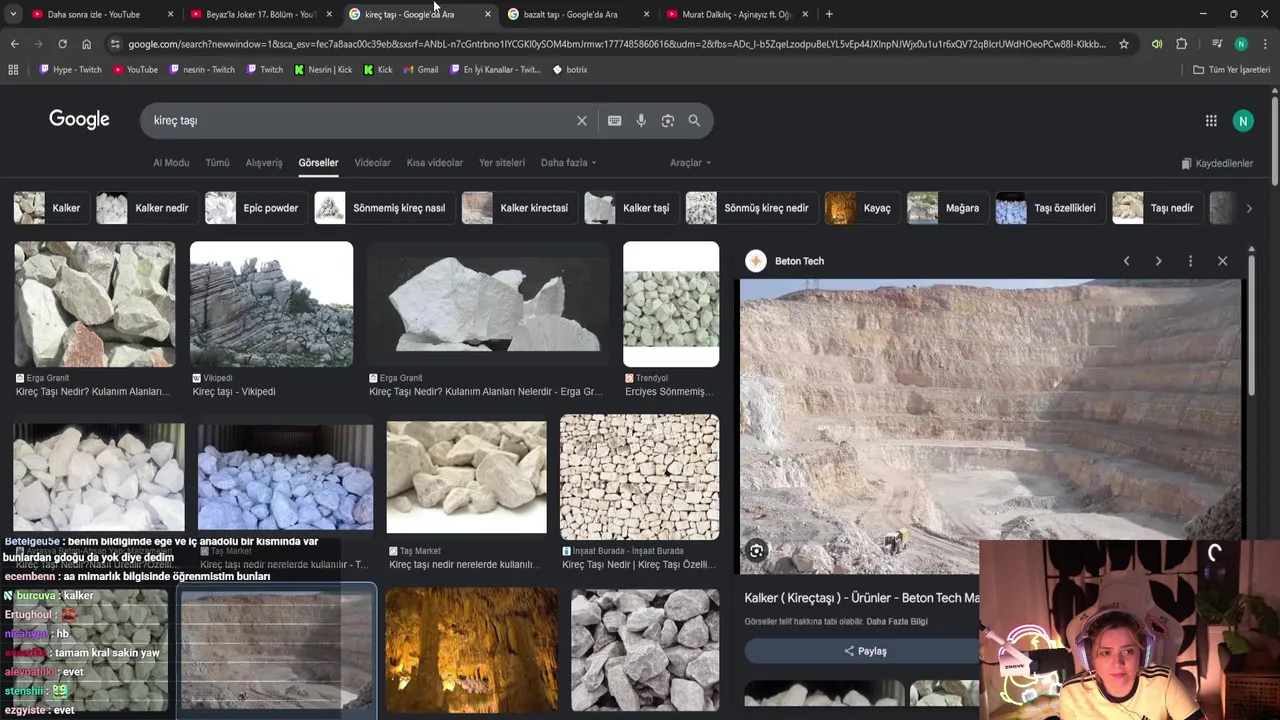1280x720 pixels.
Task: Close the Beton Tech preview panel
Action: [x=1222, y=261]
